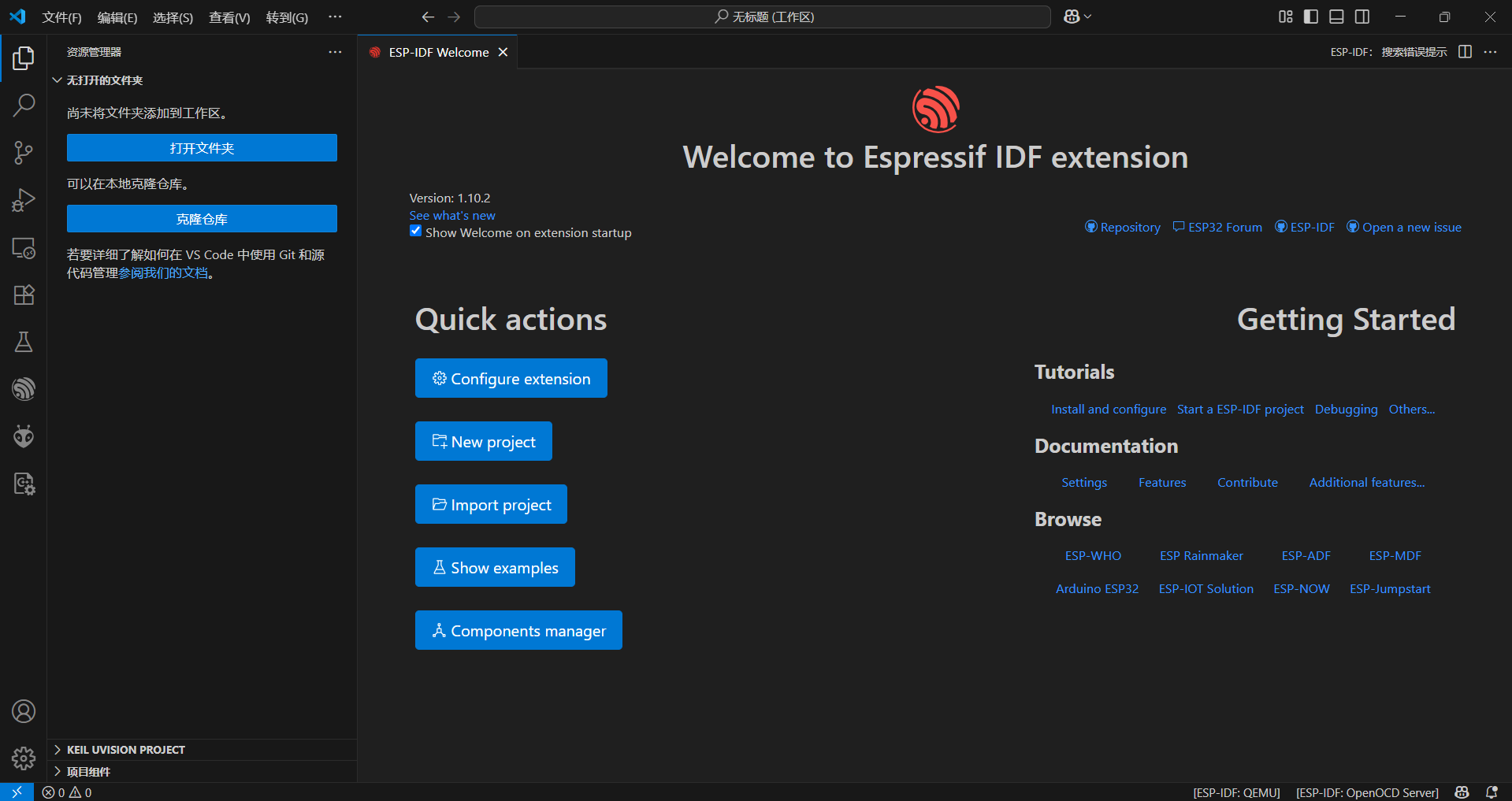Open the Extensions view
This screenshot has height=801, width=1512.
point(24,295)
